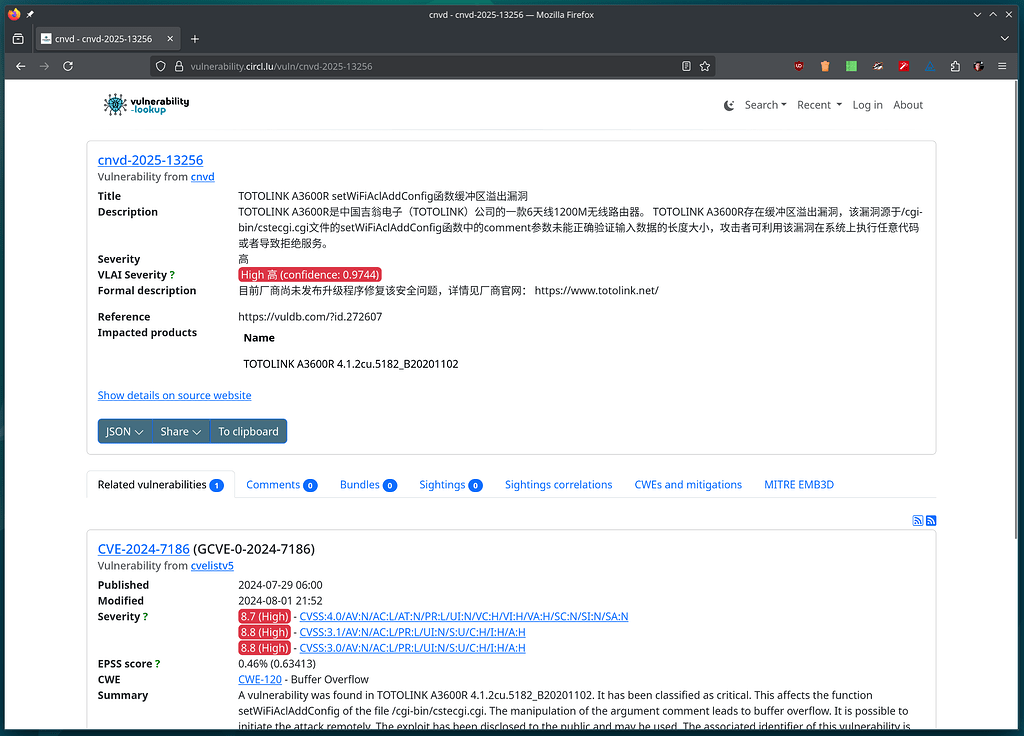Toggle reader view in the address bar

[x=686, y=66]
